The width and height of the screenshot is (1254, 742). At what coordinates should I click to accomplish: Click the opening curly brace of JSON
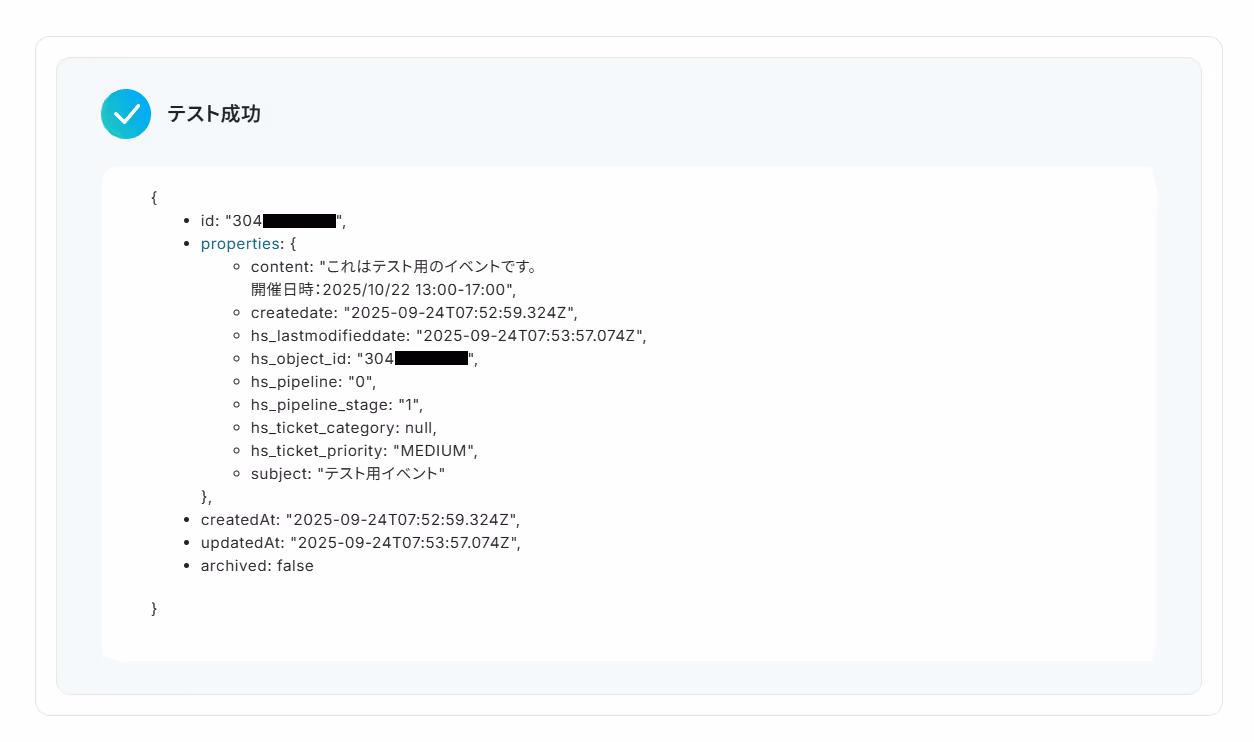154,198
